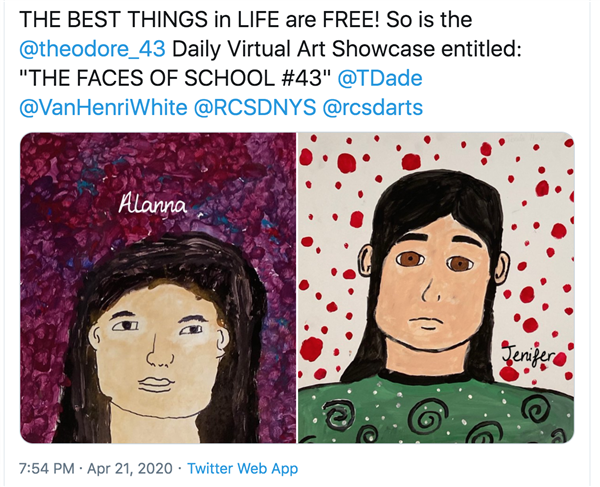Click a brown eye in the Jenifer portrait
The image size is (600, 487).
(x=409, y=259)
